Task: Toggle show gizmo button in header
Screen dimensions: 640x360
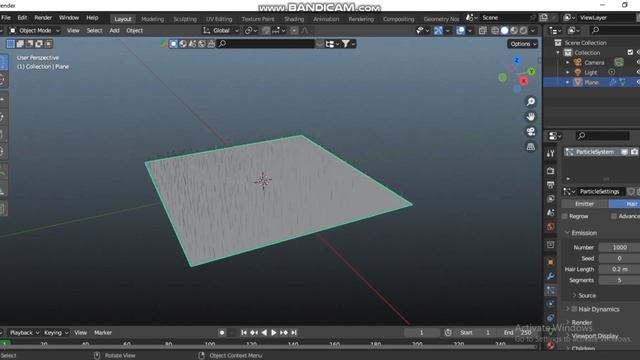Action: coord(438,31)
